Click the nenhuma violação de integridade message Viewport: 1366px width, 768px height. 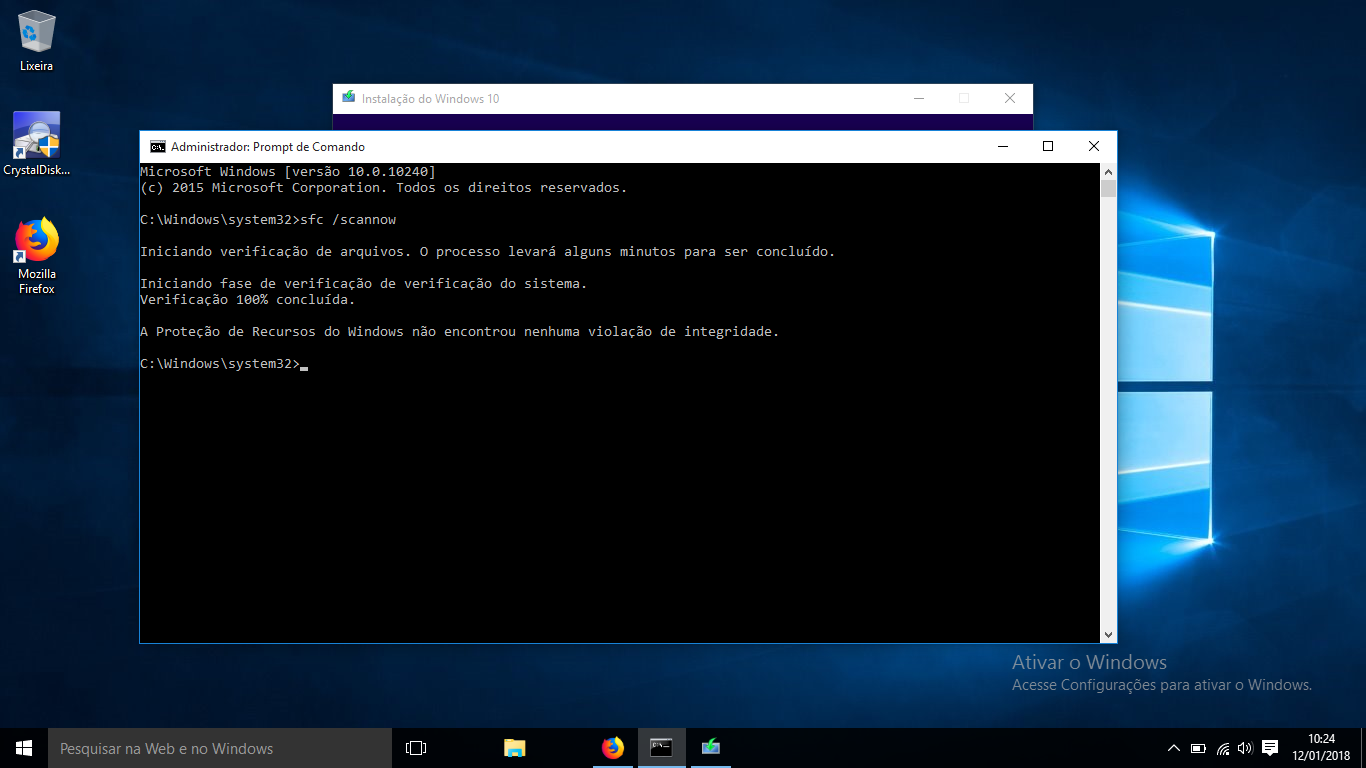coord(459,331)
